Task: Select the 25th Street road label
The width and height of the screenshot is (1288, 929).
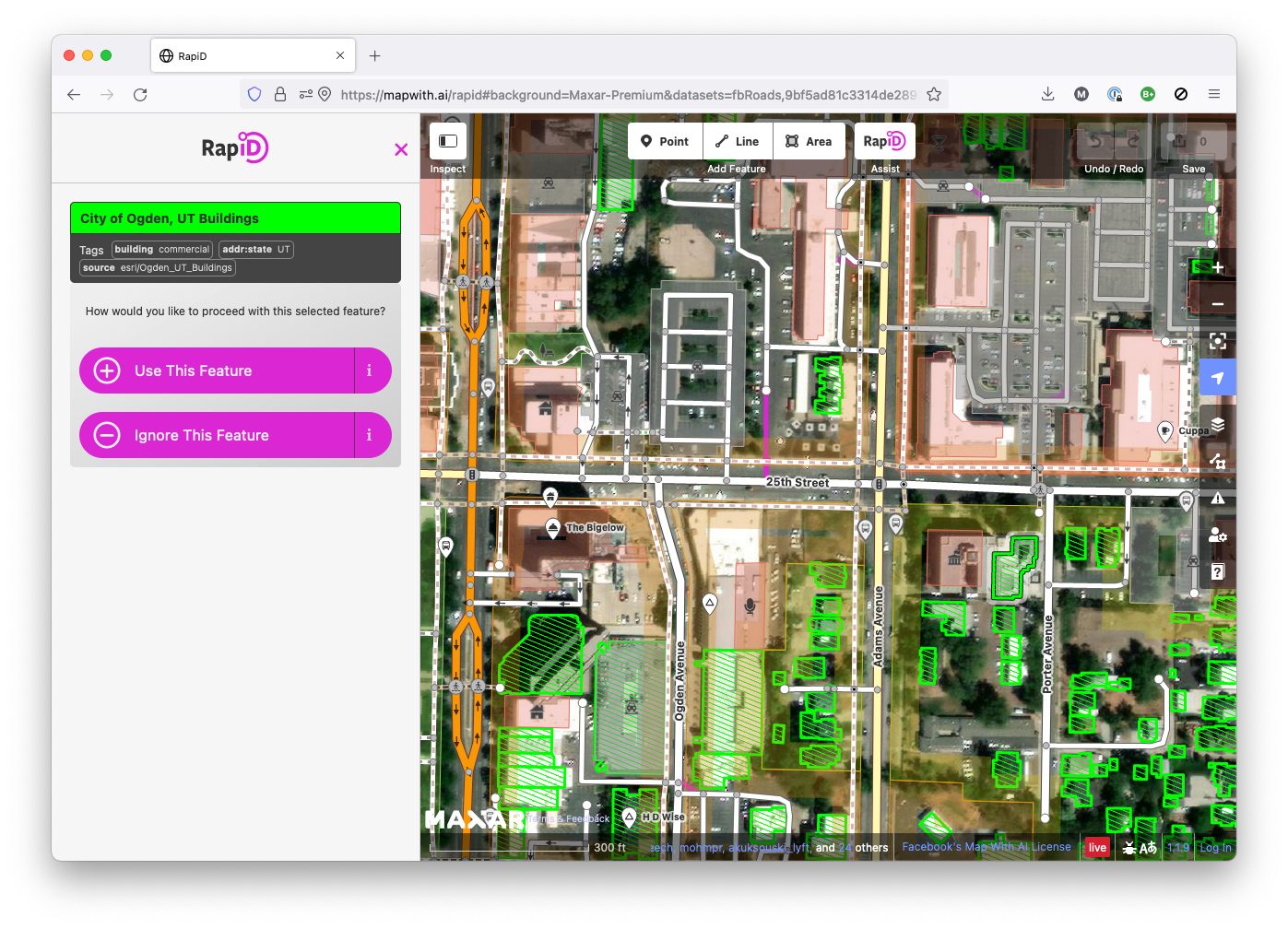Action: [x=798, y=482]
